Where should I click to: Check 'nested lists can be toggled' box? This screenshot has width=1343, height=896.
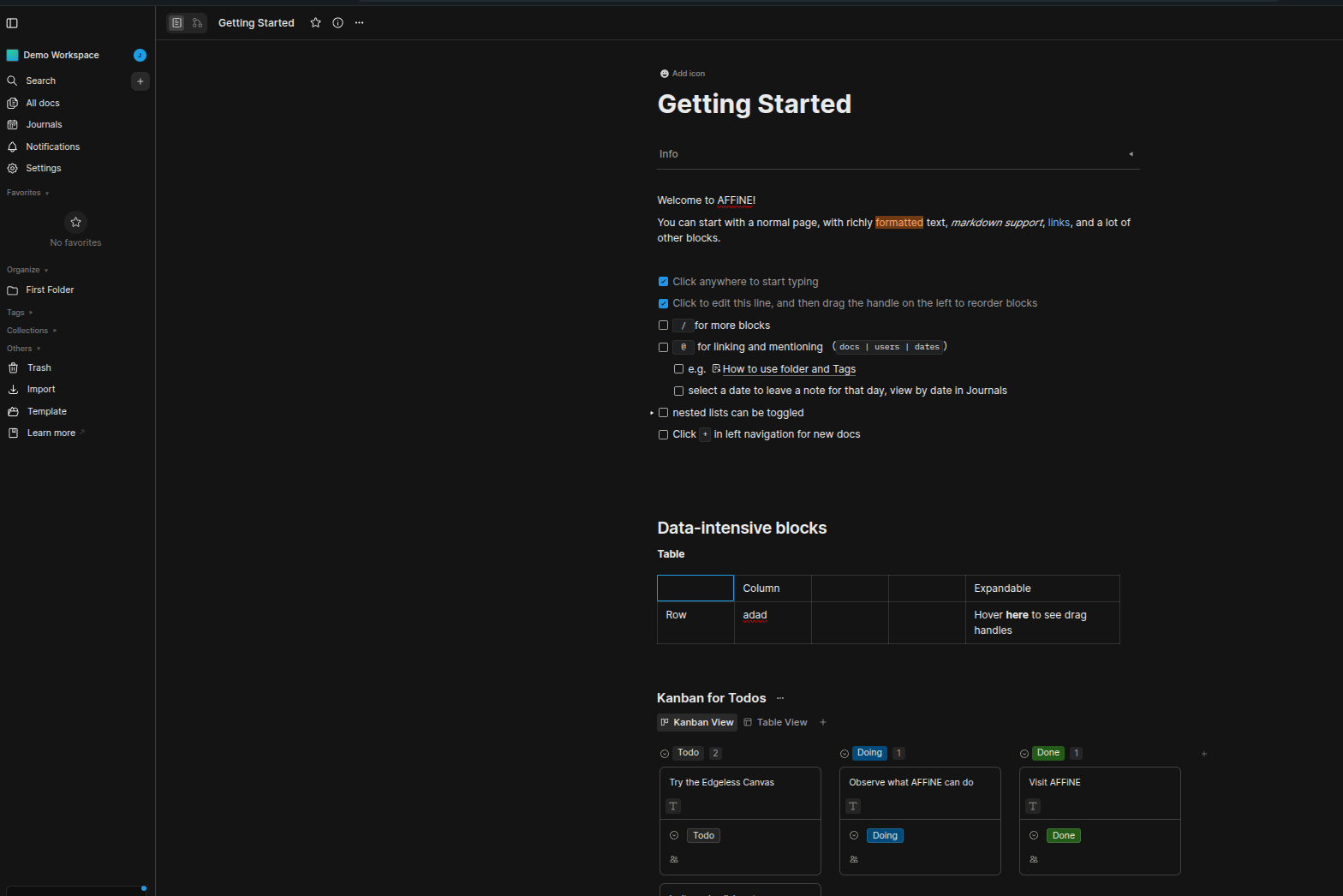[x=663, y=413]
